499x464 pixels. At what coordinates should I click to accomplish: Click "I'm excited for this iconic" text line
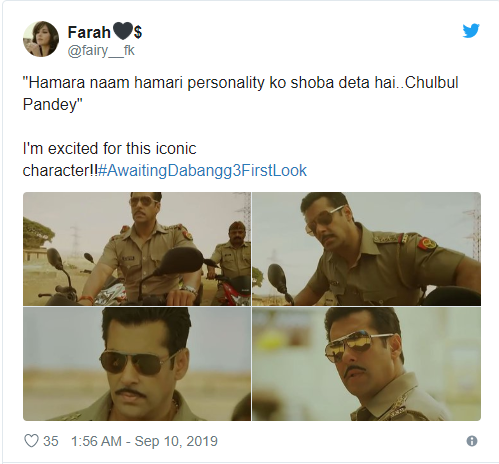coord(109,149)
